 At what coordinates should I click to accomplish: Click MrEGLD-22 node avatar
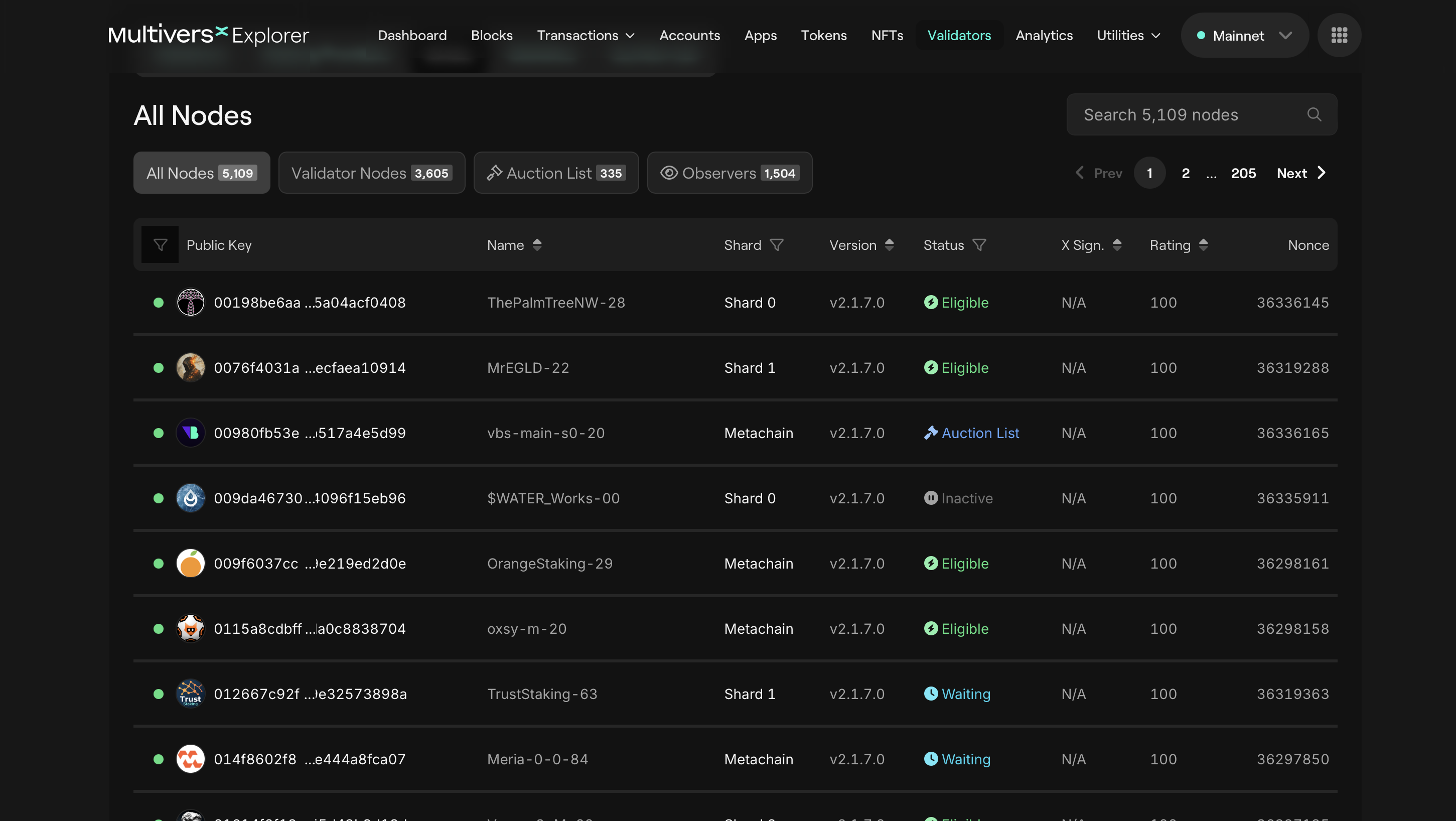coord(191,367)
